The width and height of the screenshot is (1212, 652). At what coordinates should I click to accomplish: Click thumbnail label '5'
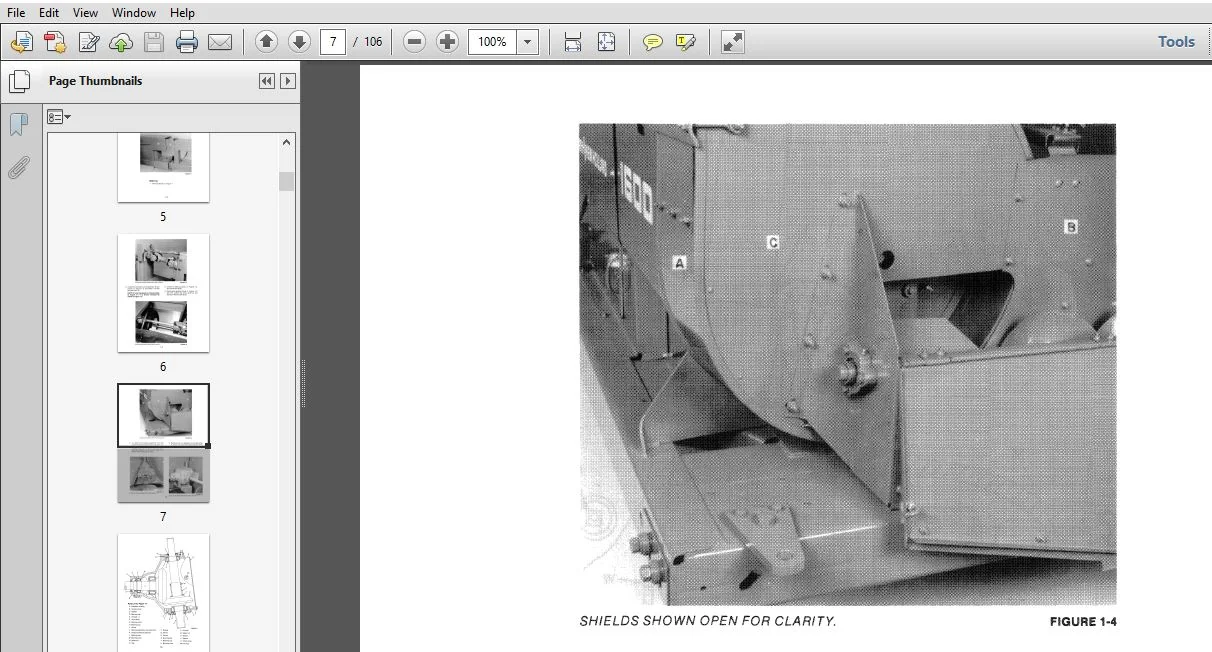(x=163, y=217)
